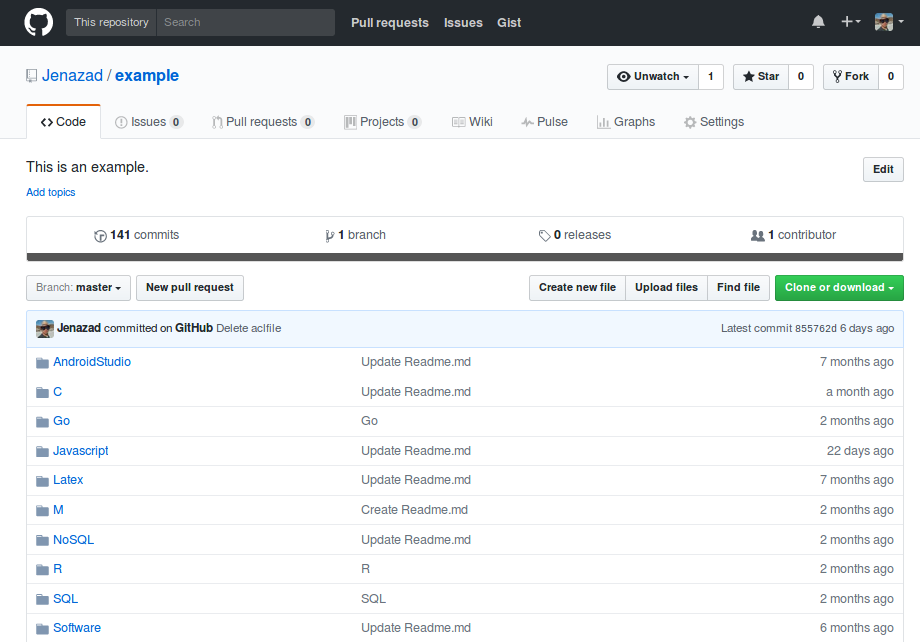920x642 pixels.
Task: Open the Wiki tab
Action: (472, 122)
